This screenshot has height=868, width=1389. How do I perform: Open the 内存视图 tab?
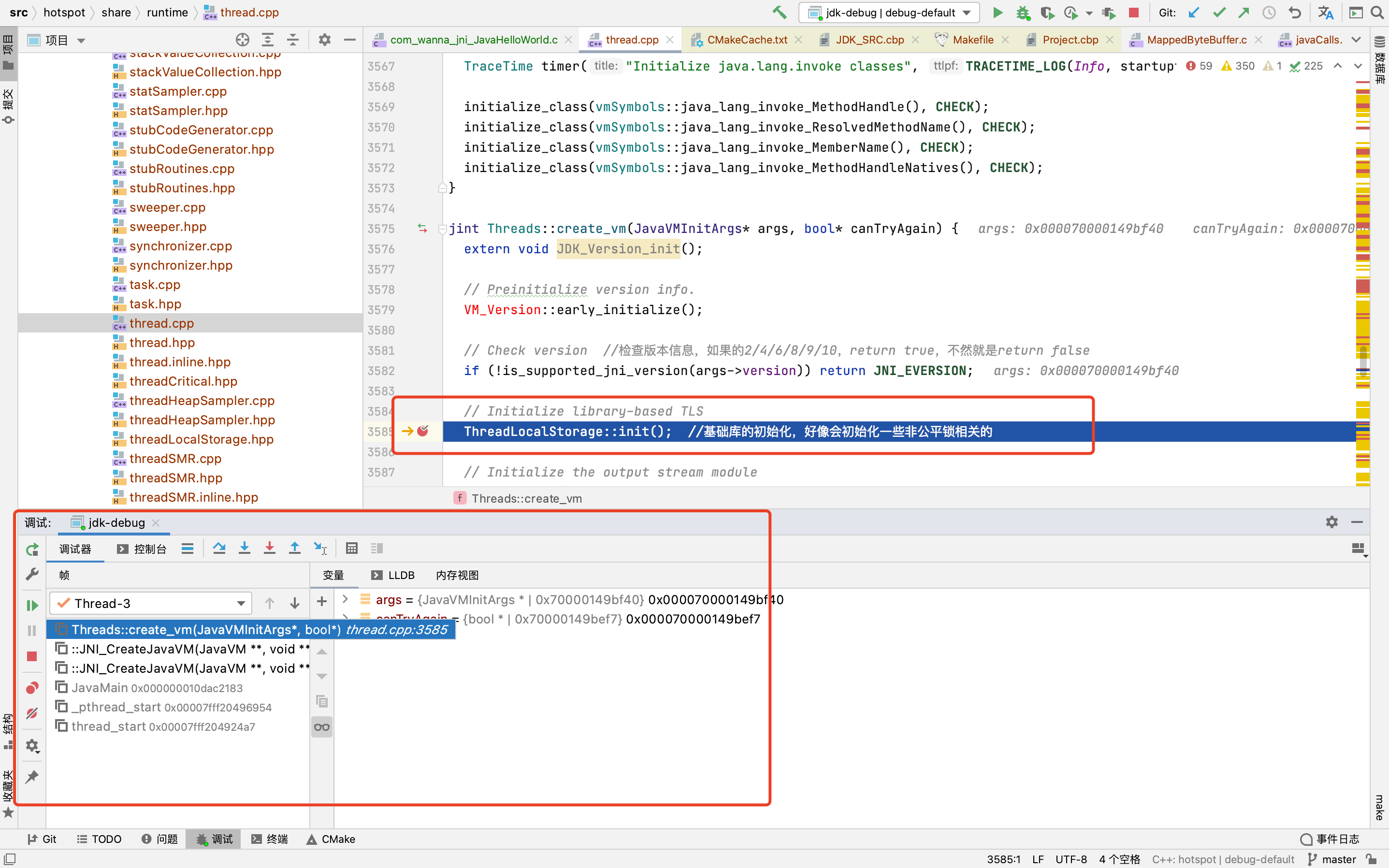pos(457,575)
